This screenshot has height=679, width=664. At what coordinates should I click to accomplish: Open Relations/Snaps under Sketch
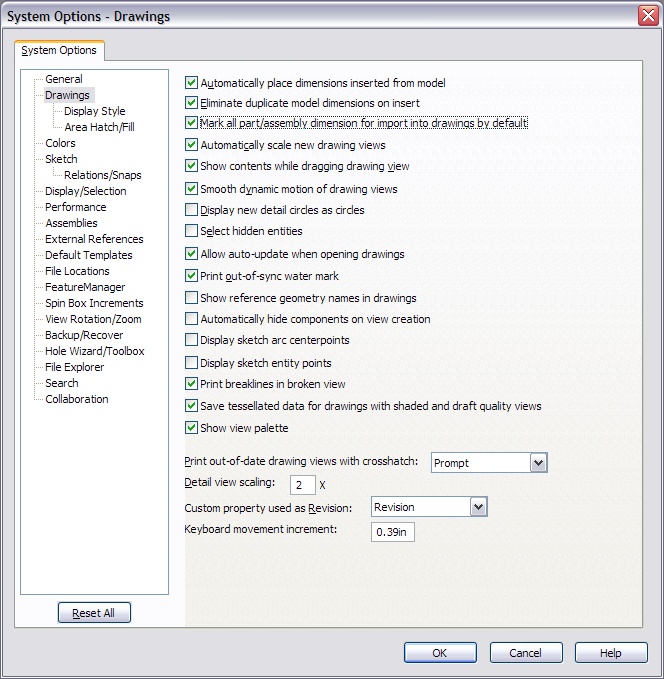[x=103, y=175]
